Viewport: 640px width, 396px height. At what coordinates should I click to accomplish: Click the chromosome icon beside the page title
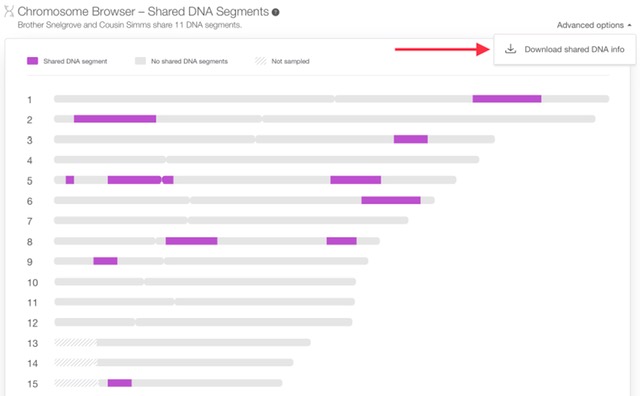click(x=9, y=11)
